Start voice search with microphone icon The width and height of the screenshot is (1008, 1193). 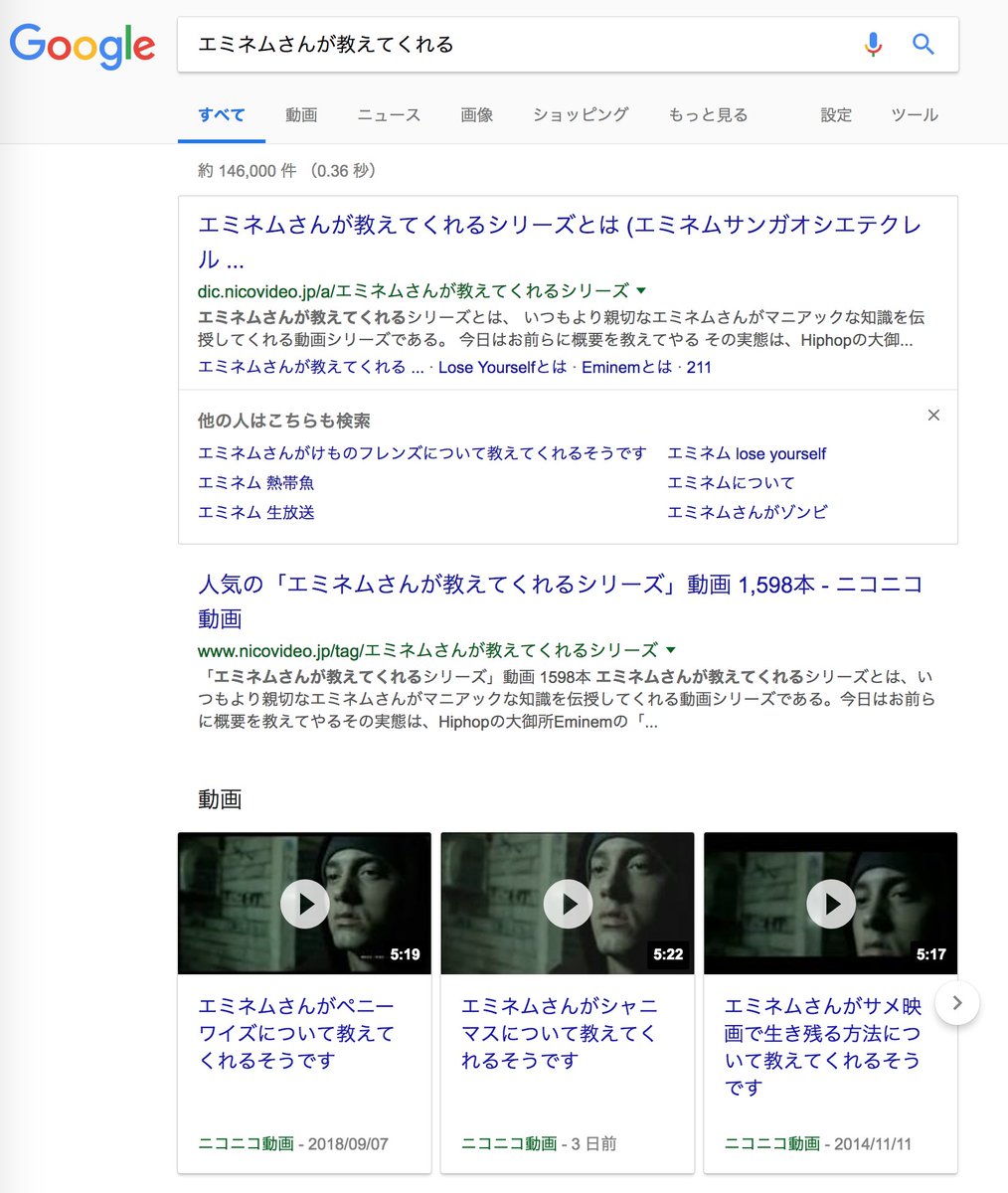click(873, 44)
